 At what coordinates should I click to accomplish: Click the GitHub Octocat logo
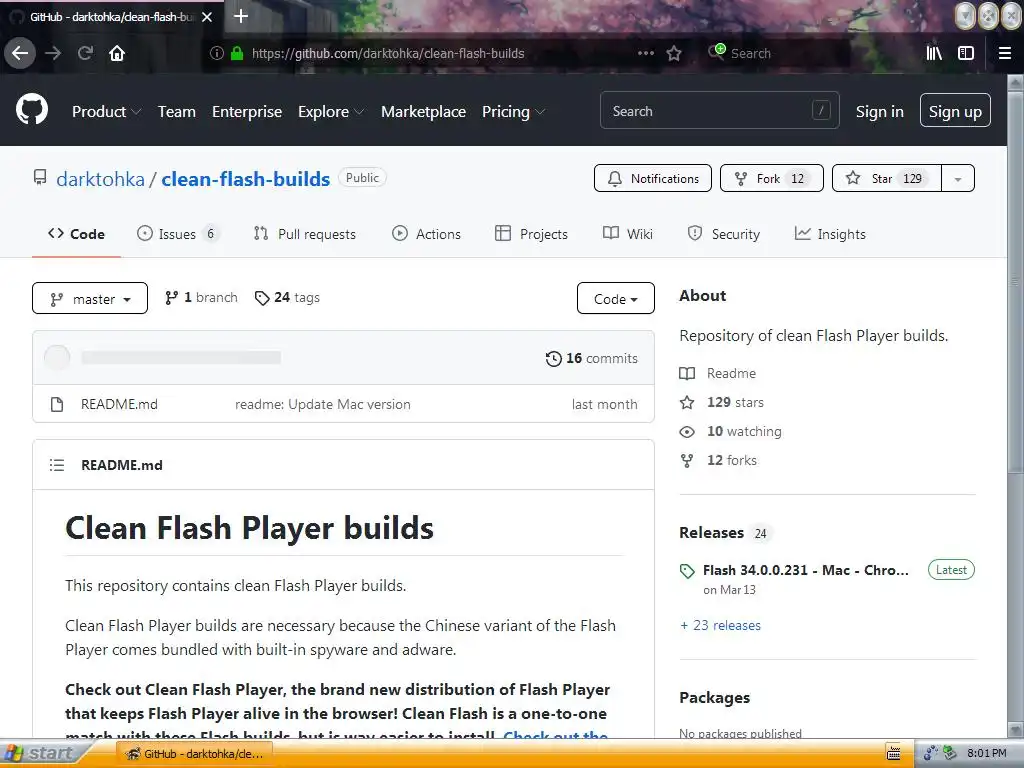tap(31, 110)
